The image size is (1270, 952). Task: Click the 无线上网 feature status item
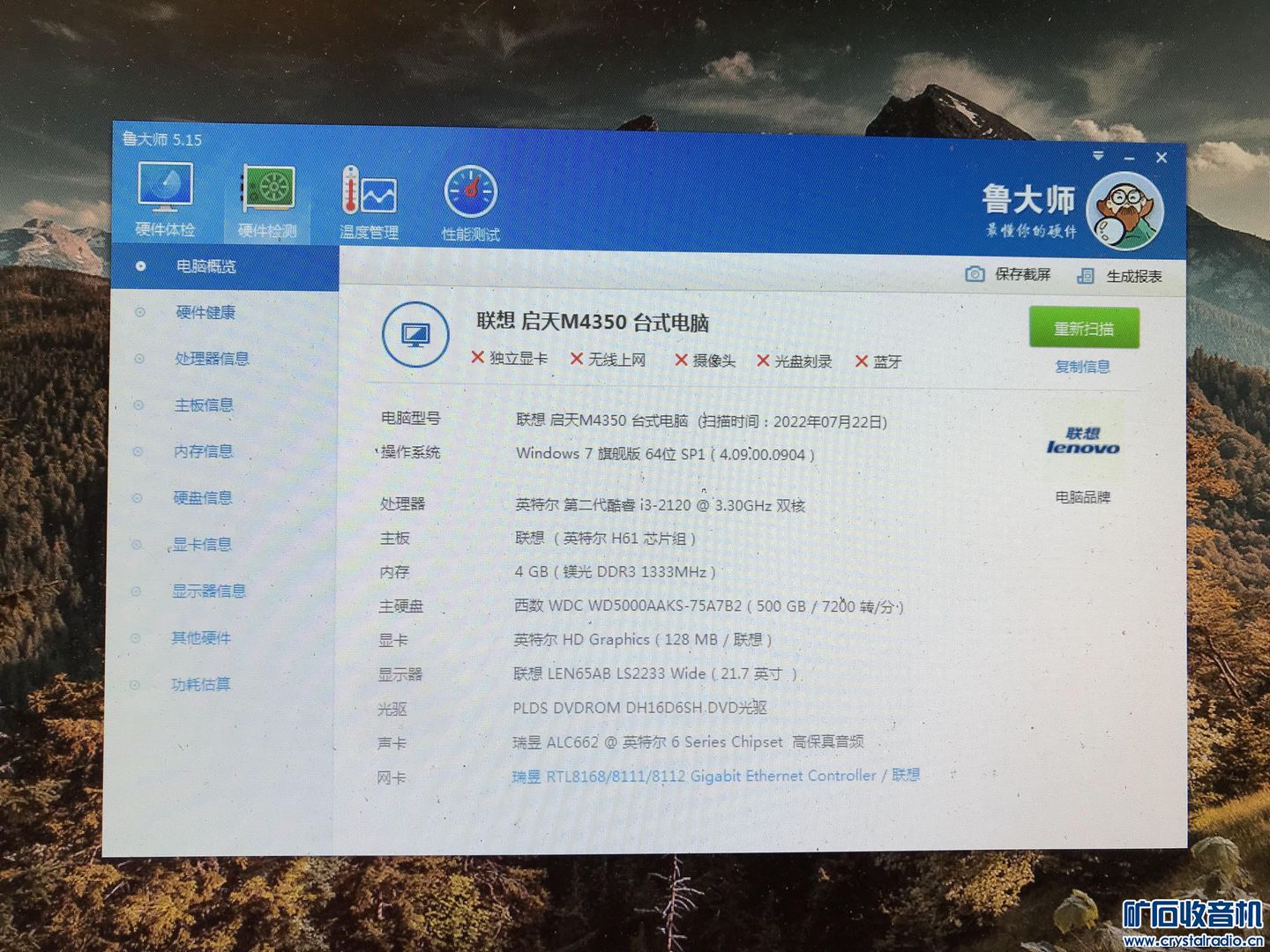pos(609,359)
